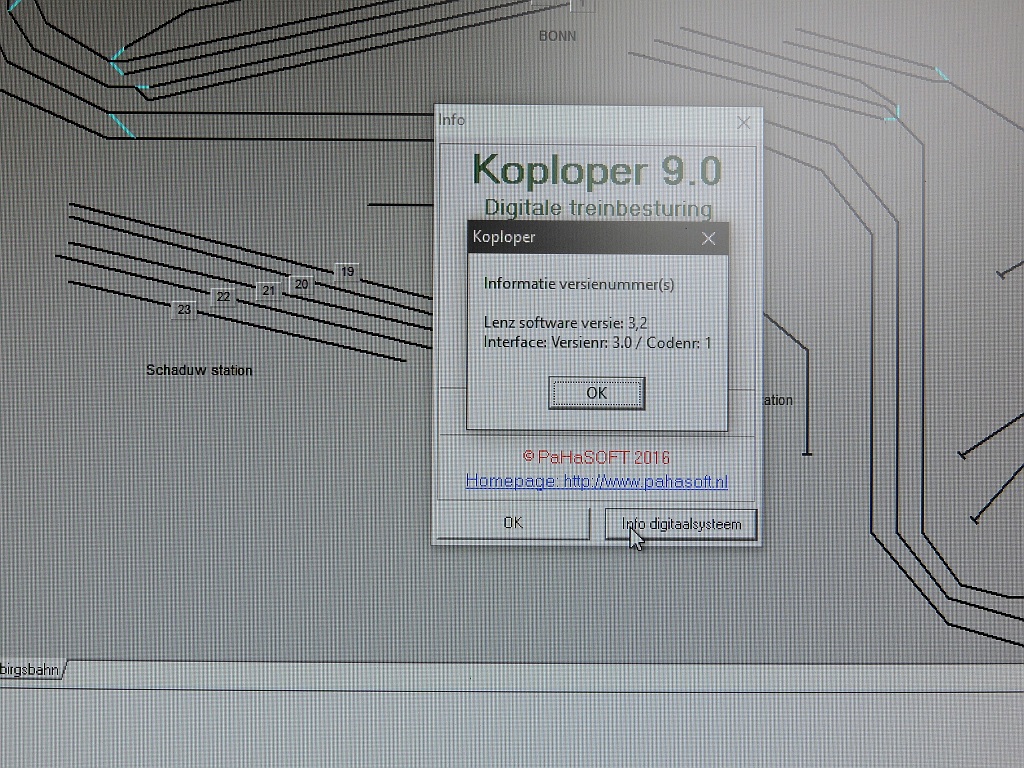Click the PaHaSOFT 2016 copyright text

point(596,457)
